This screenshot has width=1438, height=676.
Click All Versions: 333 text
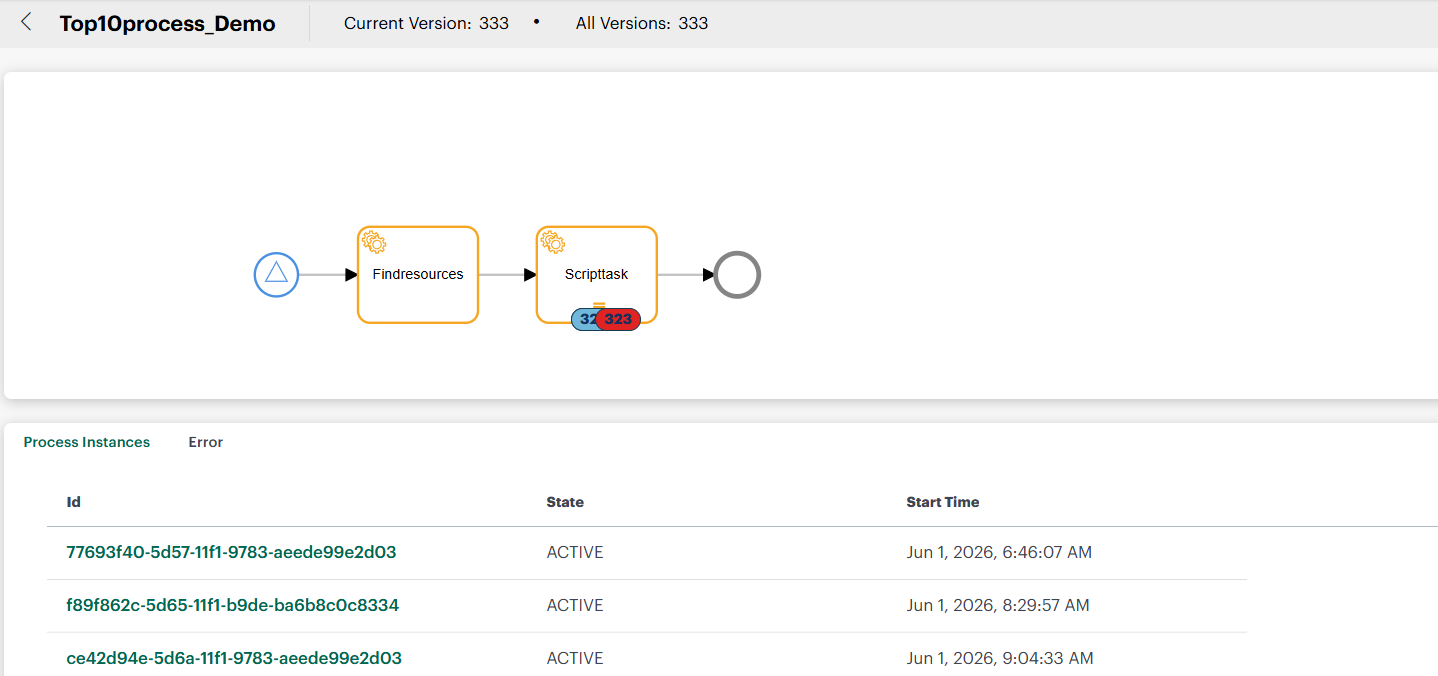[642, 23]
